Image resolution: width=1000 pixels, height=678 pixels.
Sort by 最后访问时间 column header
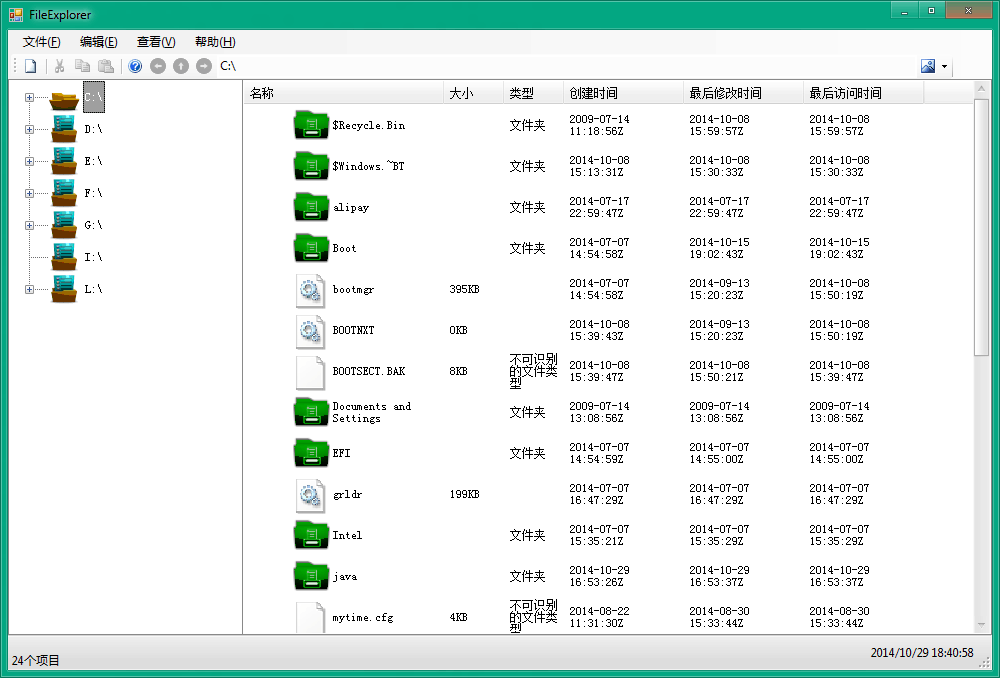[x=863, y=93]
